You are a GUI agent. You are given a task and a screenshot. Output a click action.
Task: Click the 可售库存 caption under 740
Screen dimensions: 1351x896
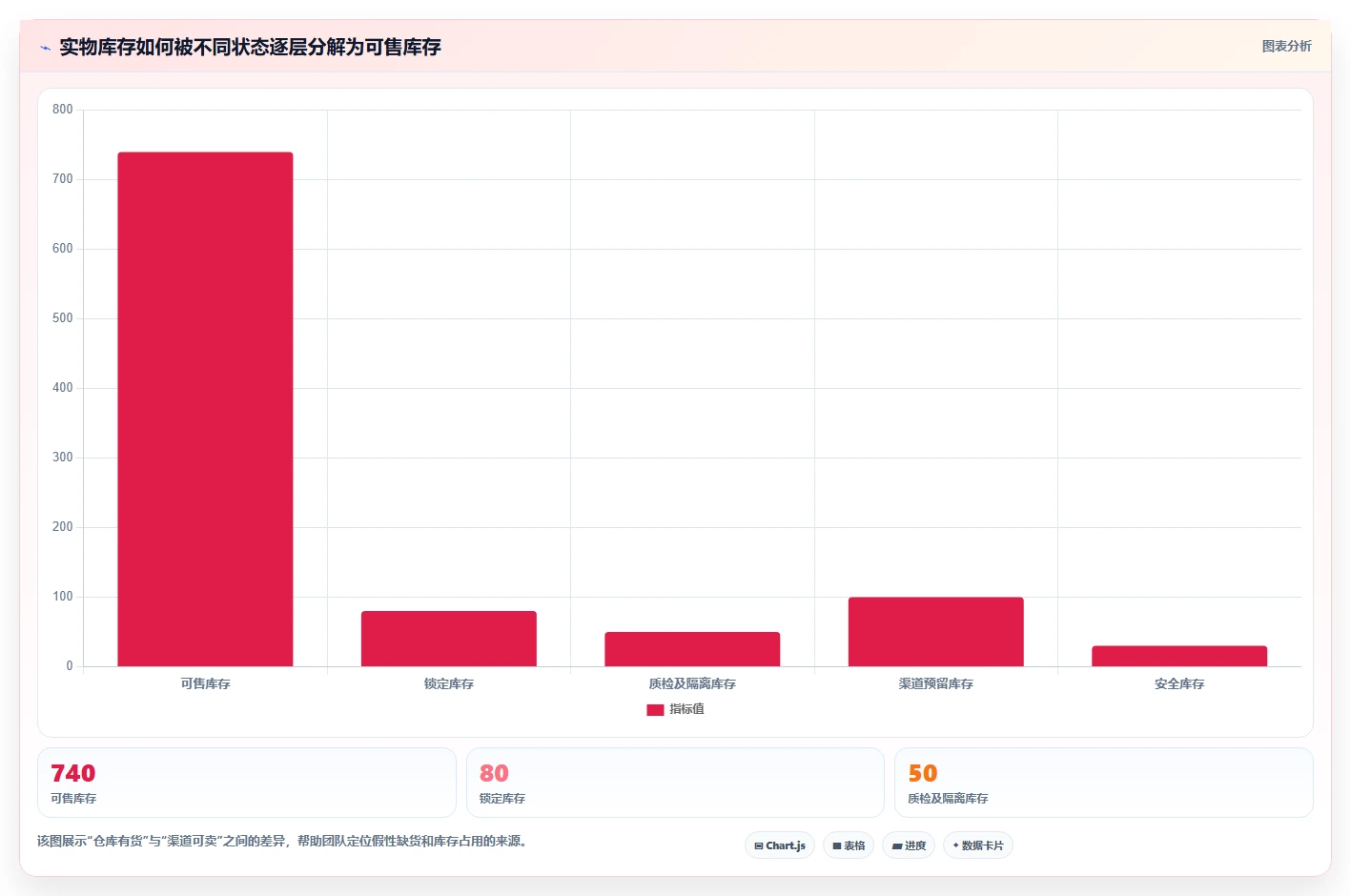[x=73, y=799]
